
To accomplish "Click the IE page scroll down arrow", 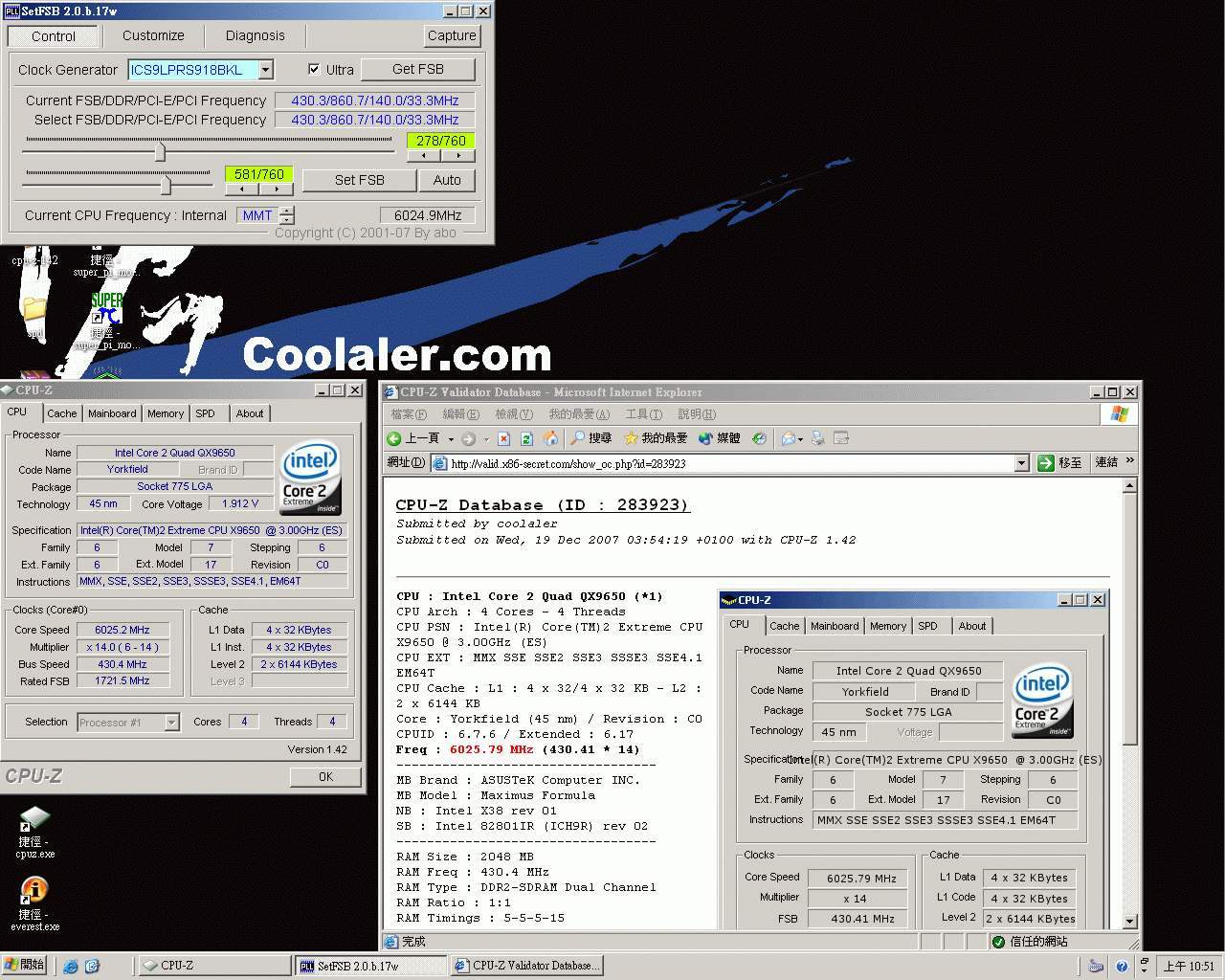I will [1130, 922].
